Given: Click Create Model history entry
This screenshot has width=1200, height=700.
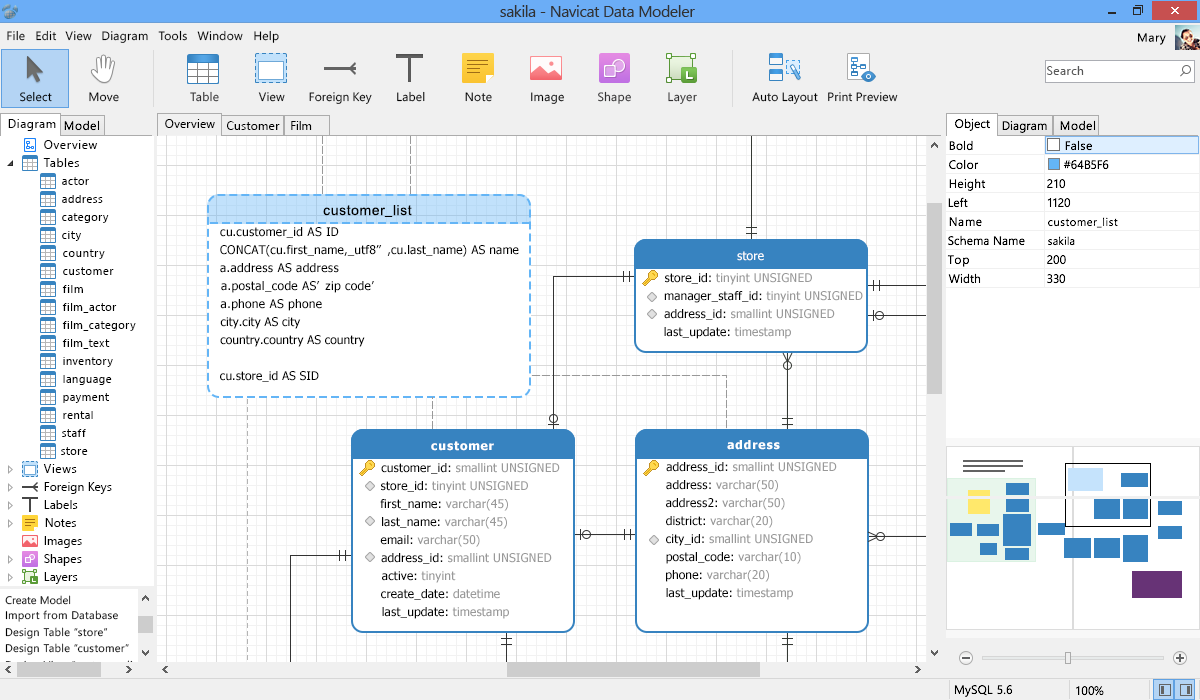Looking at the screenshot, I should 38,600.
